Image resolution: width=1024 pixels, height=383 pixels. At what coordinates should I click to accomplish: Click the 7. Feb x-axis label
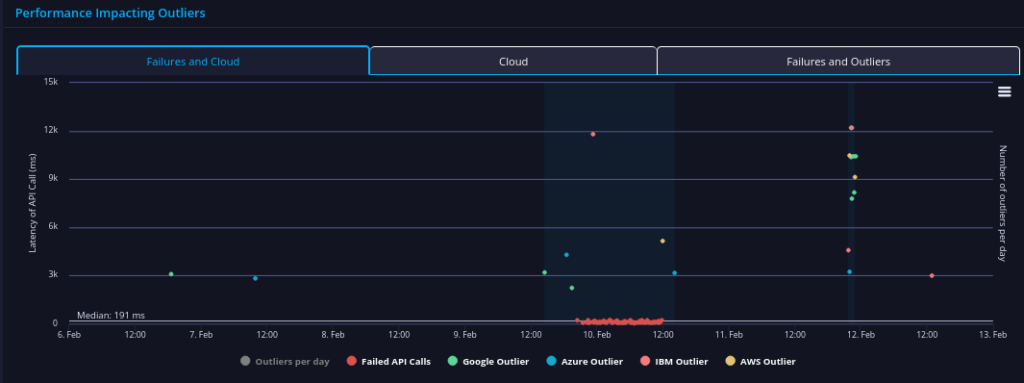201,335
